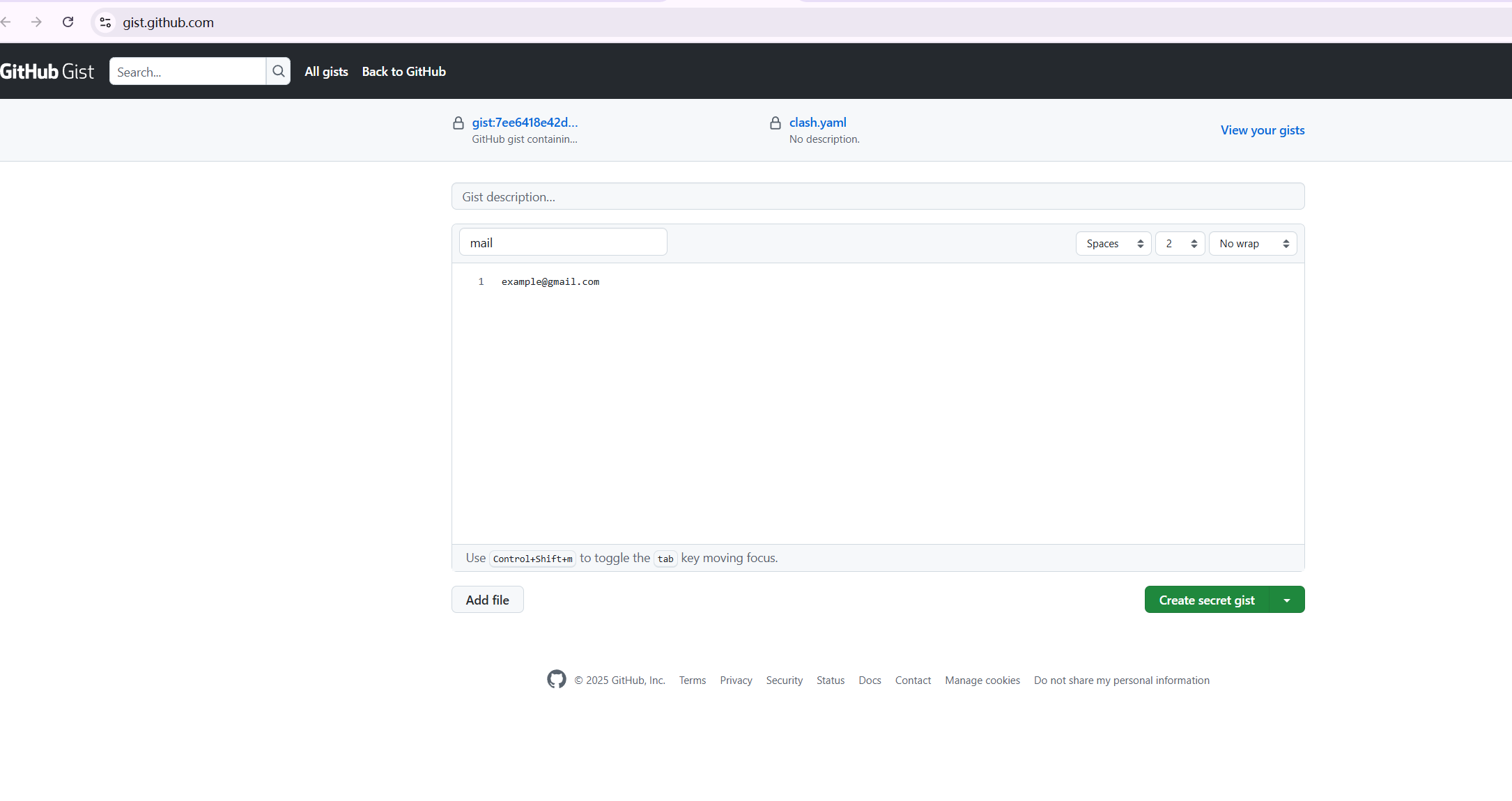Click the search magnifier icon button
Viewport: 1512px width, 801px height.
(278, 71)
